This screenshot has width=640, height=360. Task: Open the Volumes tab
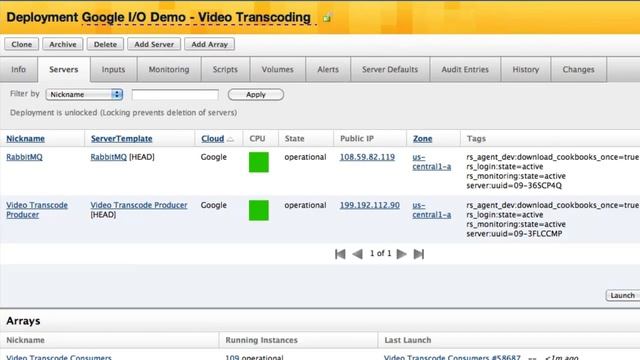(x=278, y=69)
